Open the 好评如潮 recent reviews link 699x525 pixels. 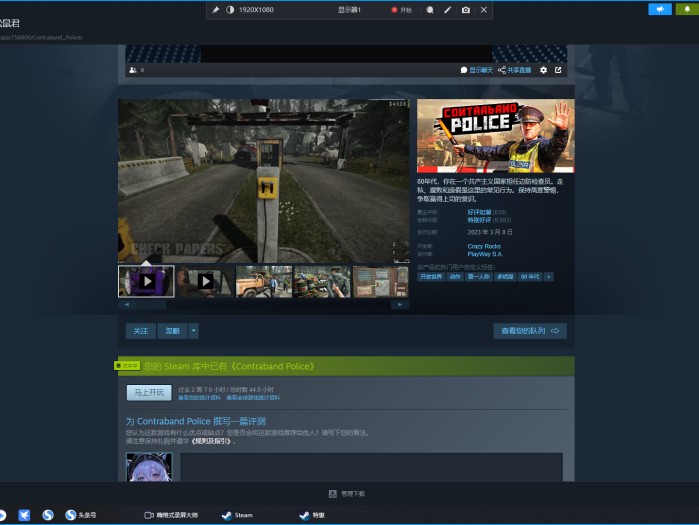pos(479,212)
